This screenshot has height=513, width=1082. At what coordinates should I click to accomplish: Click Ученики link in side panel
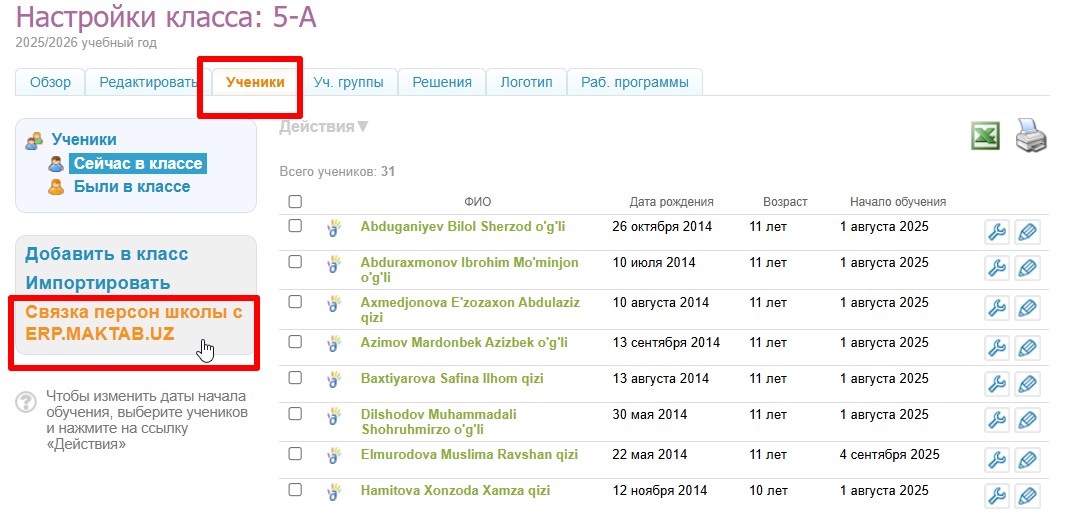pyautogui.click(x=84, y=139)
